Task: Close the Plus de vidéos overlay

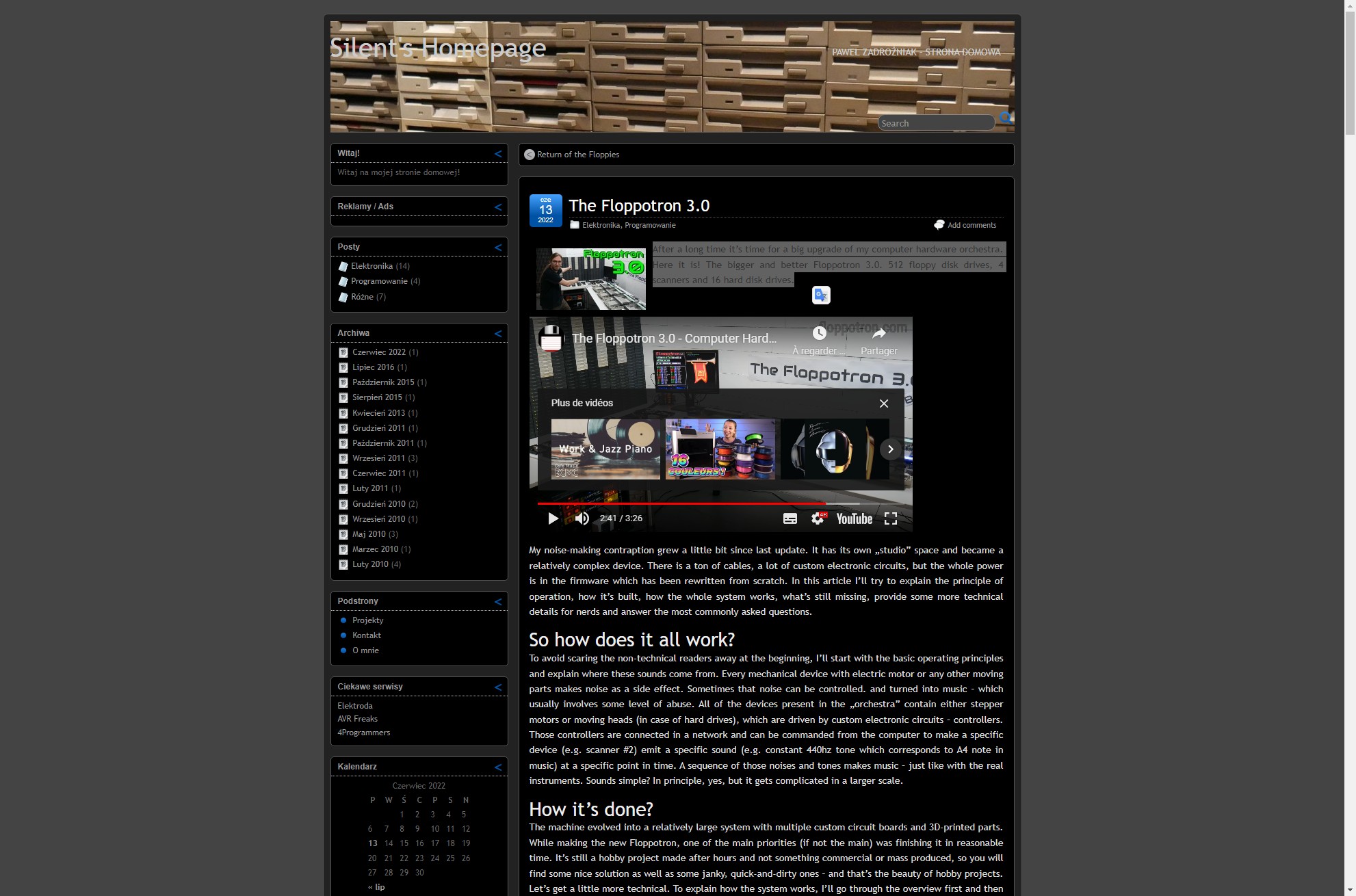Action: [x=883, y=404]
